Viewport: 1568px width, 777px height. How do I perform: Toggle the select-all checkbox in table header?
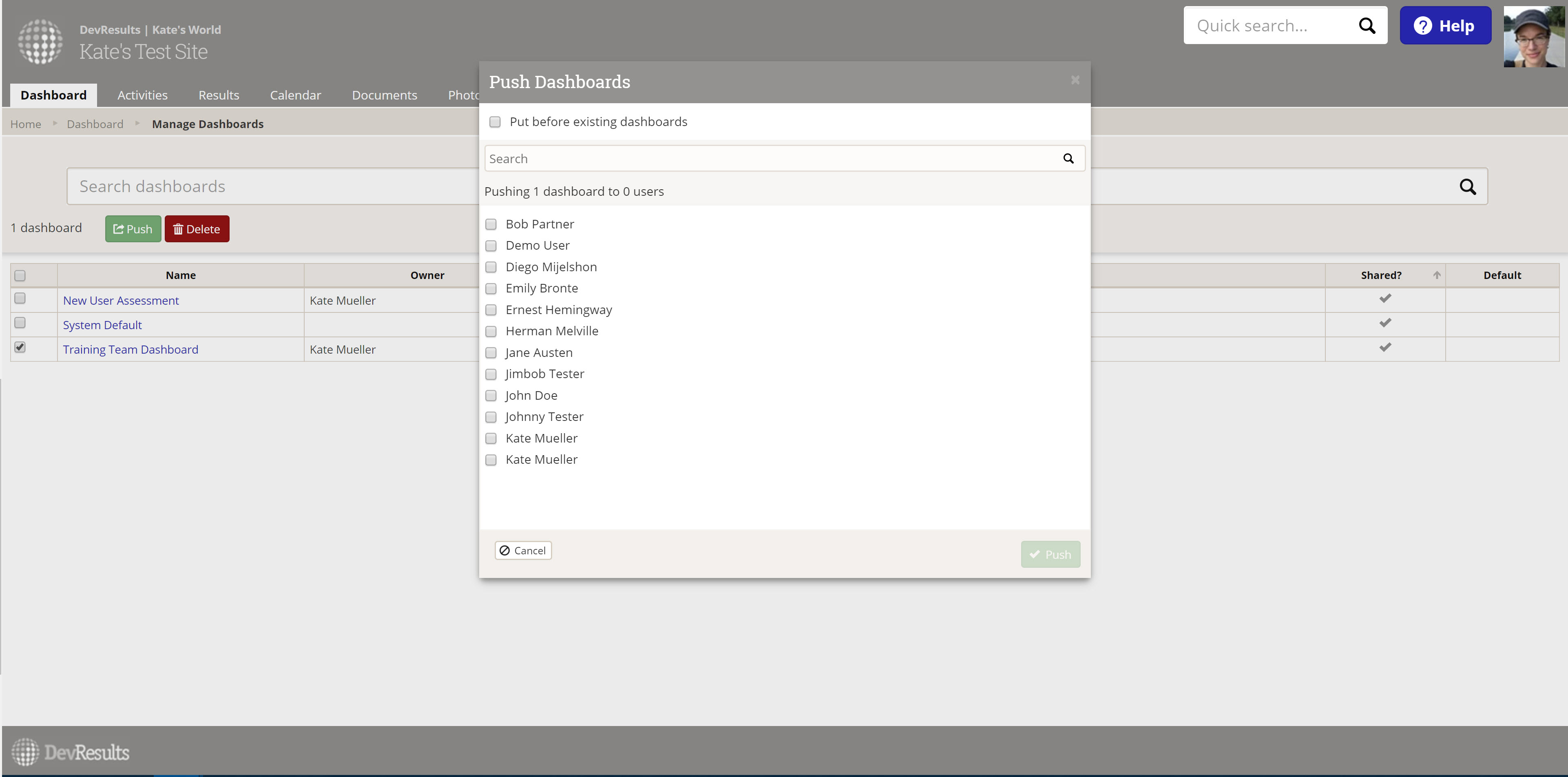point(20,275)
